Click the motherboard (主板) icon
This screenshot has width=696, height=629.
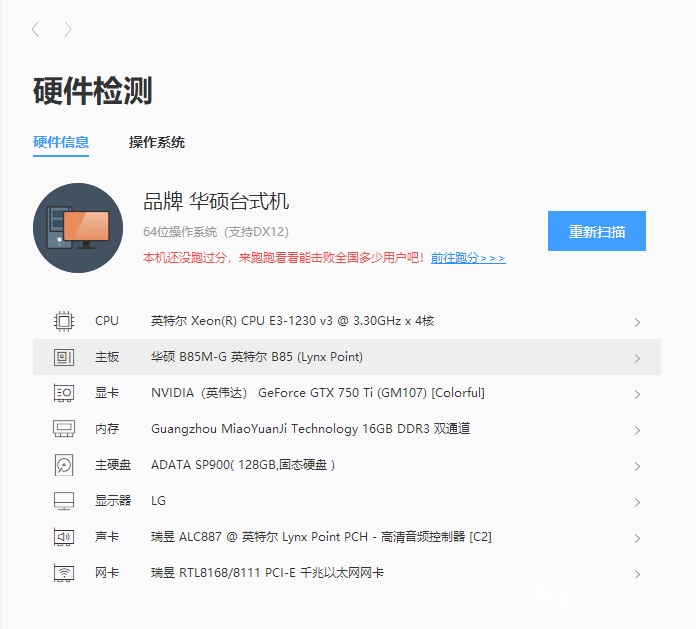click(x=64, y=357)
